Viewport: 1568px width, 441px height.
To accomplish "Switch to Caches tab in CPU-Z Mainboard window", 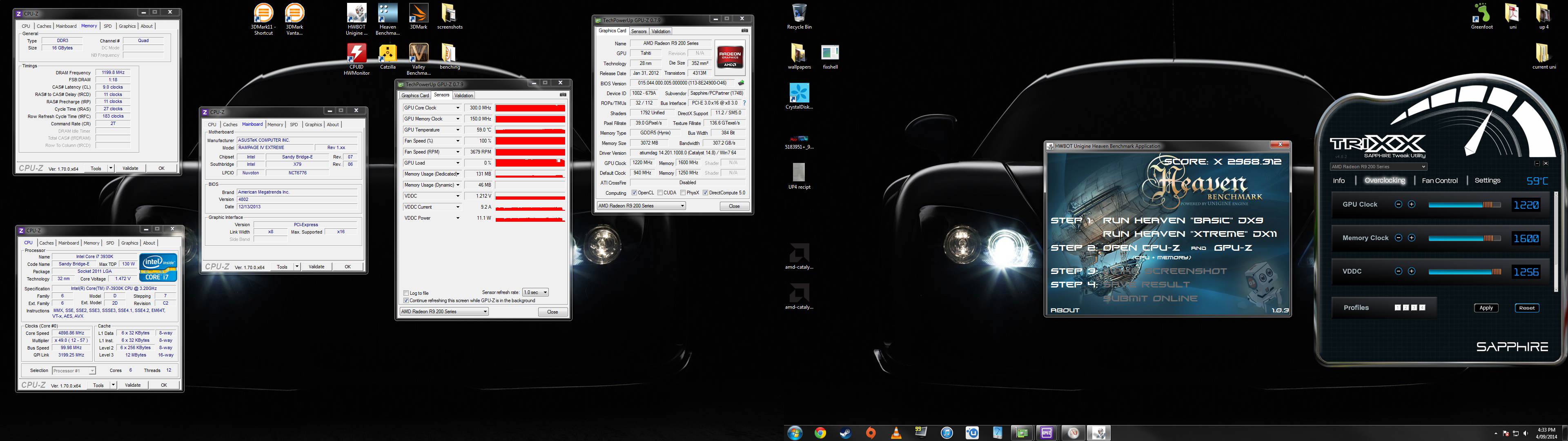I will click(x=230, y=124).
